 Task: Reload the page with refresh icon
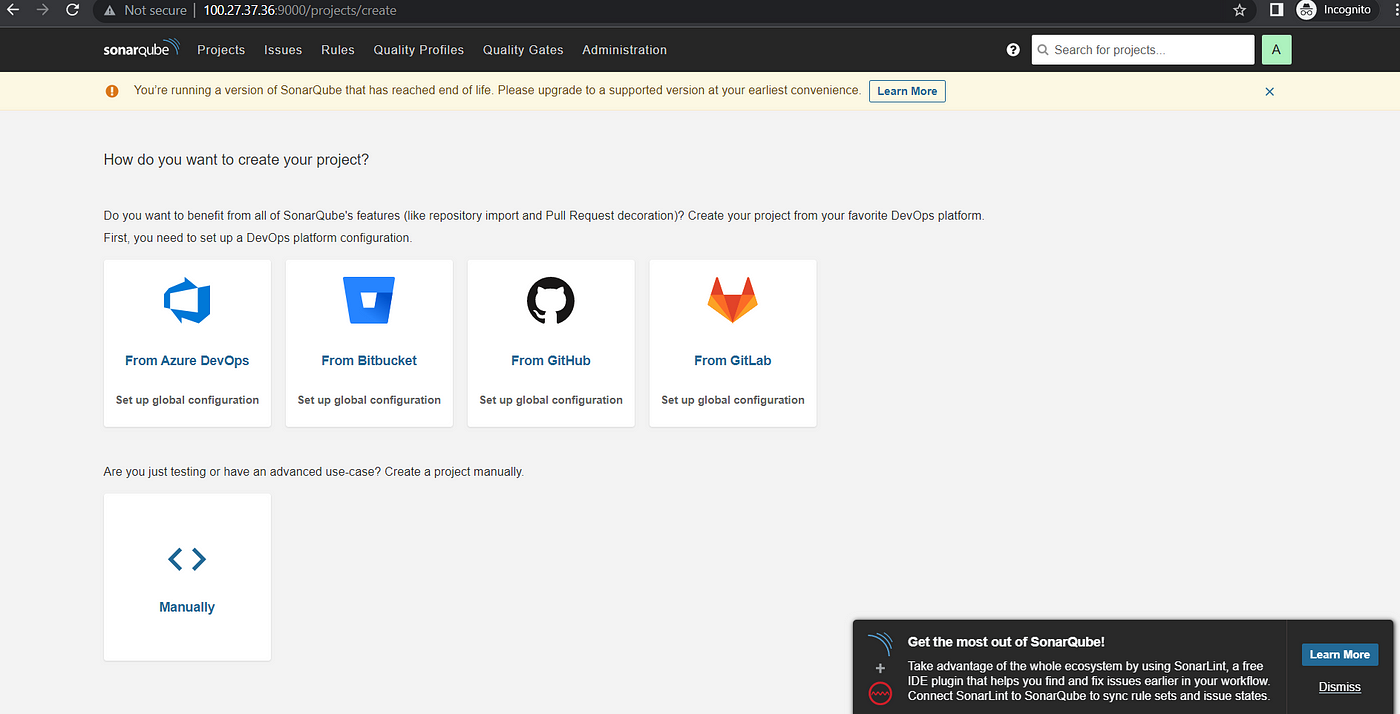(x=72, y=10)
